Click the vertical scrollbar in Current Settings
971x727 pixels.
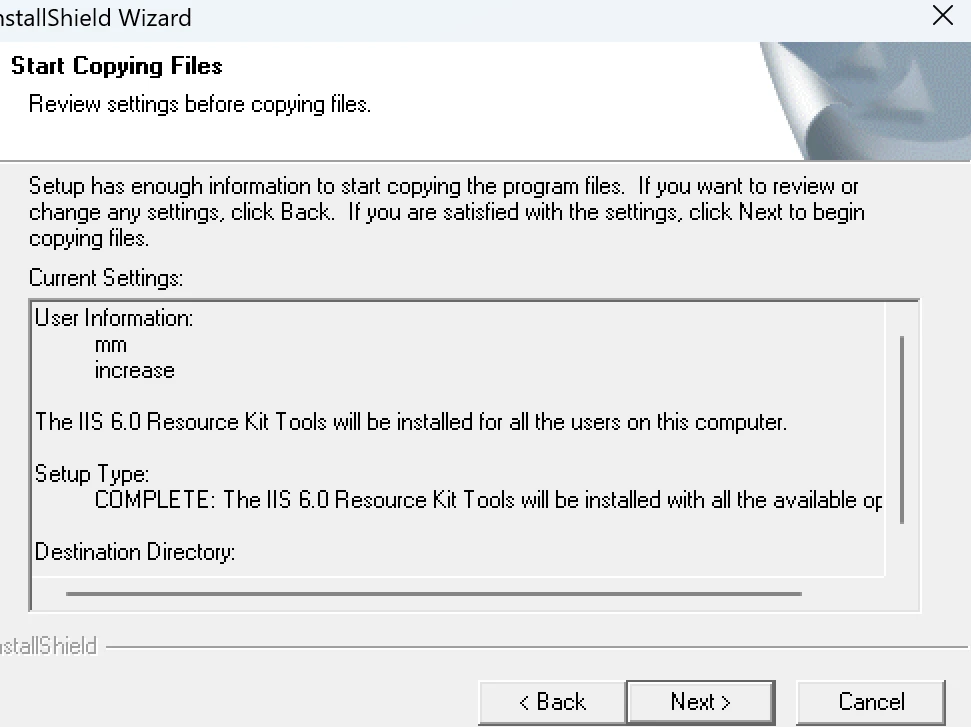click(x=902, y=430)
